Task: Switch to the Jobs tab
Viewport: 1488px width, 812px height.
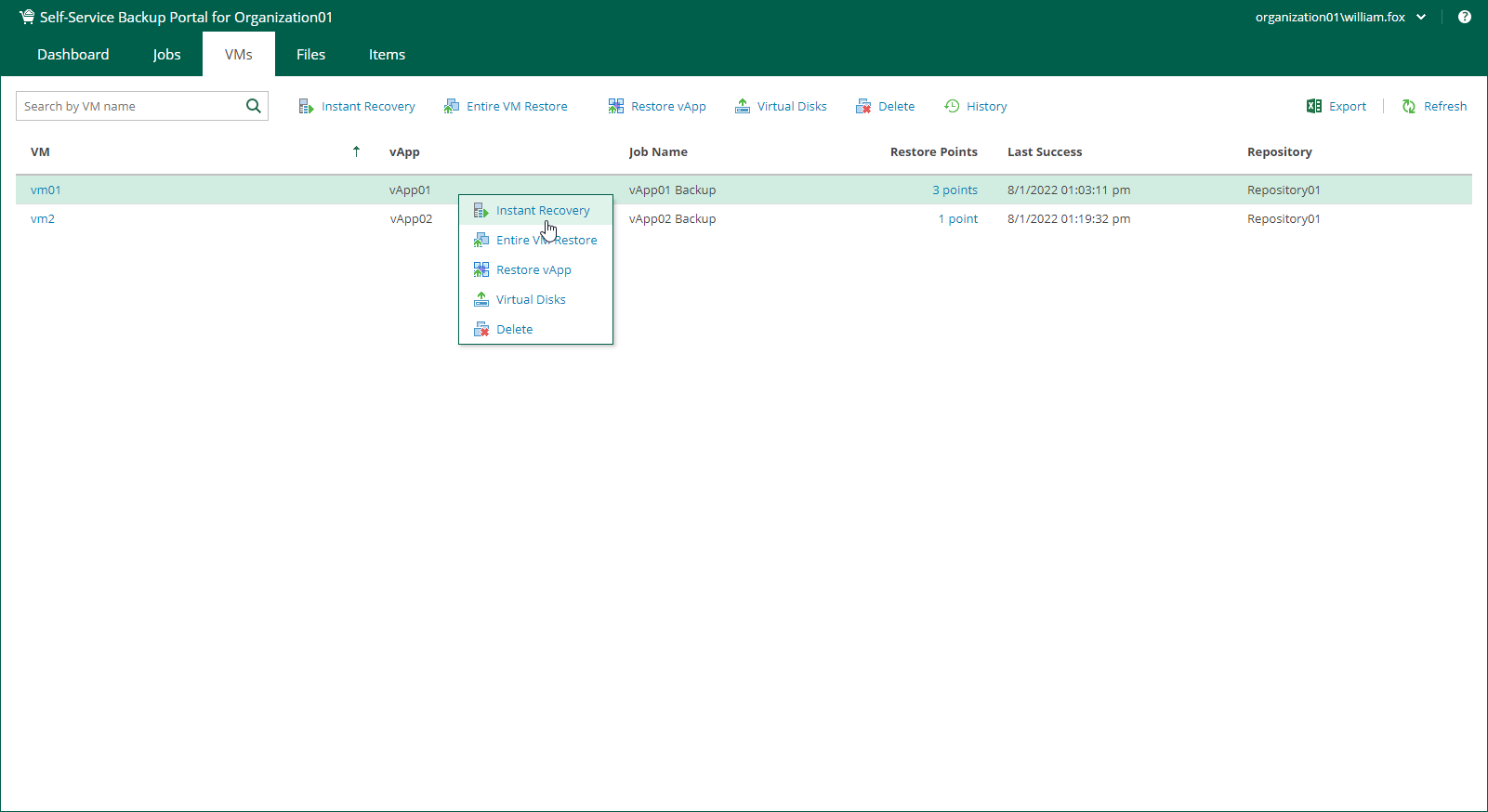Action: [166, 55]
